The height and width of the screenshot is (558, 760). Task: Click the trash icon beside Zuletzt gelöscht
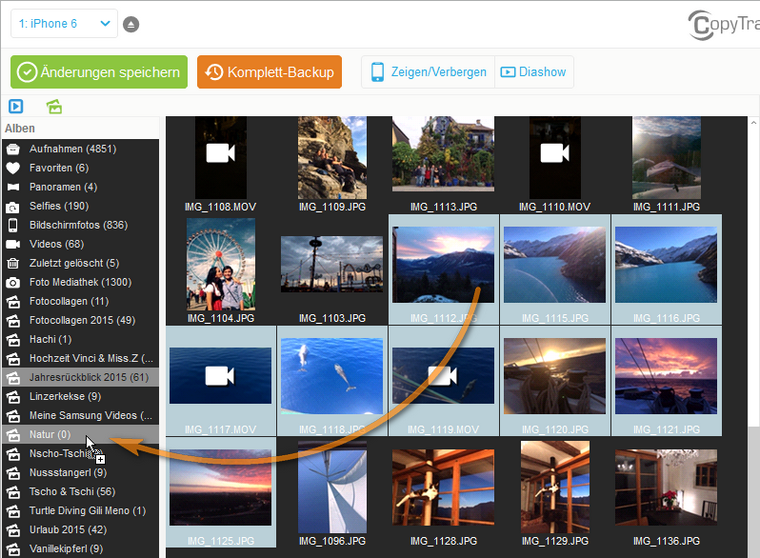point(13,263)
